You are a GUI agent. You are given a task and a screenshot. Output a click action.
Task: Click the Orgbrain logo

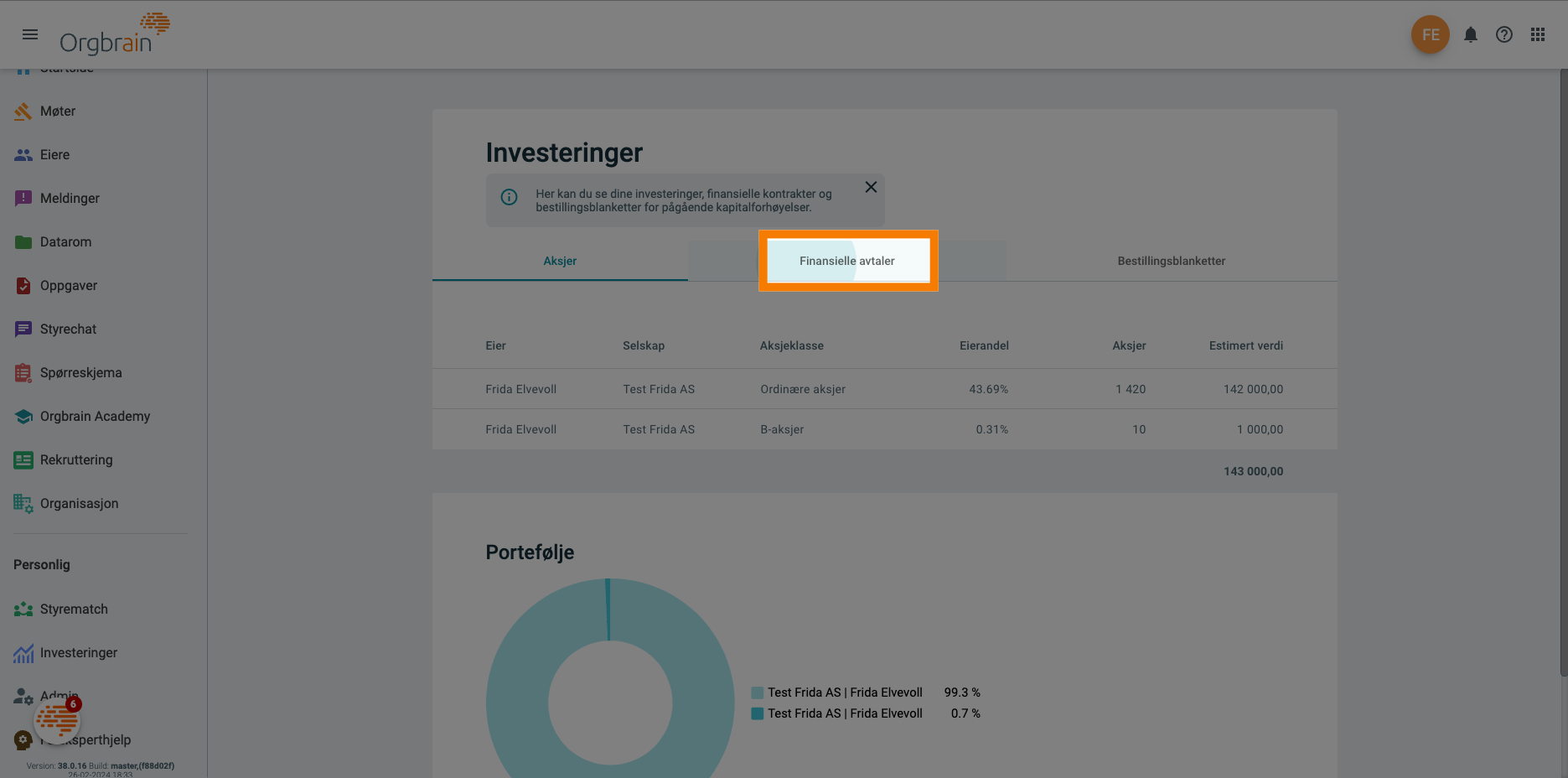115,34
